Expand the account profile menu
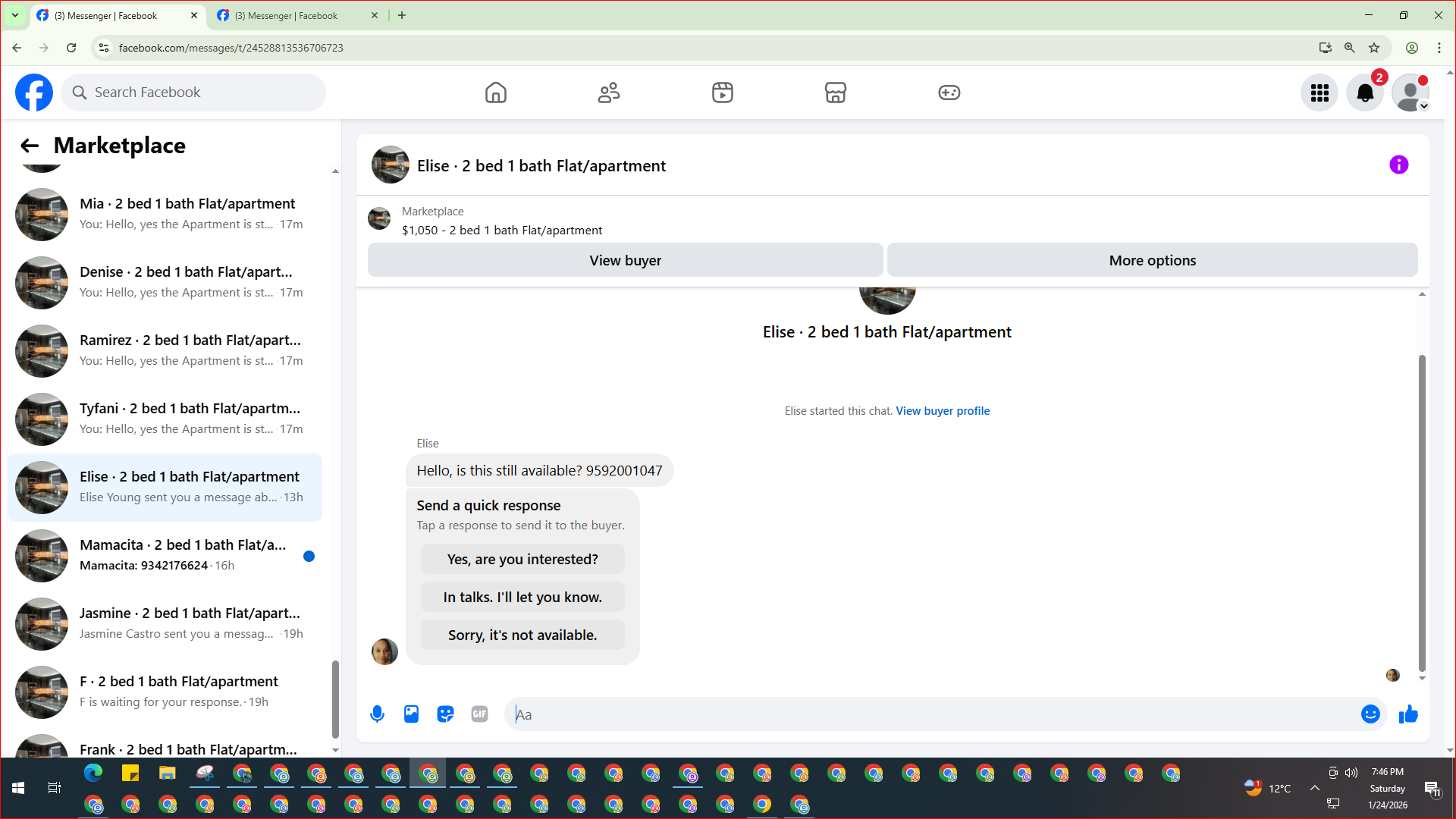The image size is (1456, 819). click(1411, 93)
